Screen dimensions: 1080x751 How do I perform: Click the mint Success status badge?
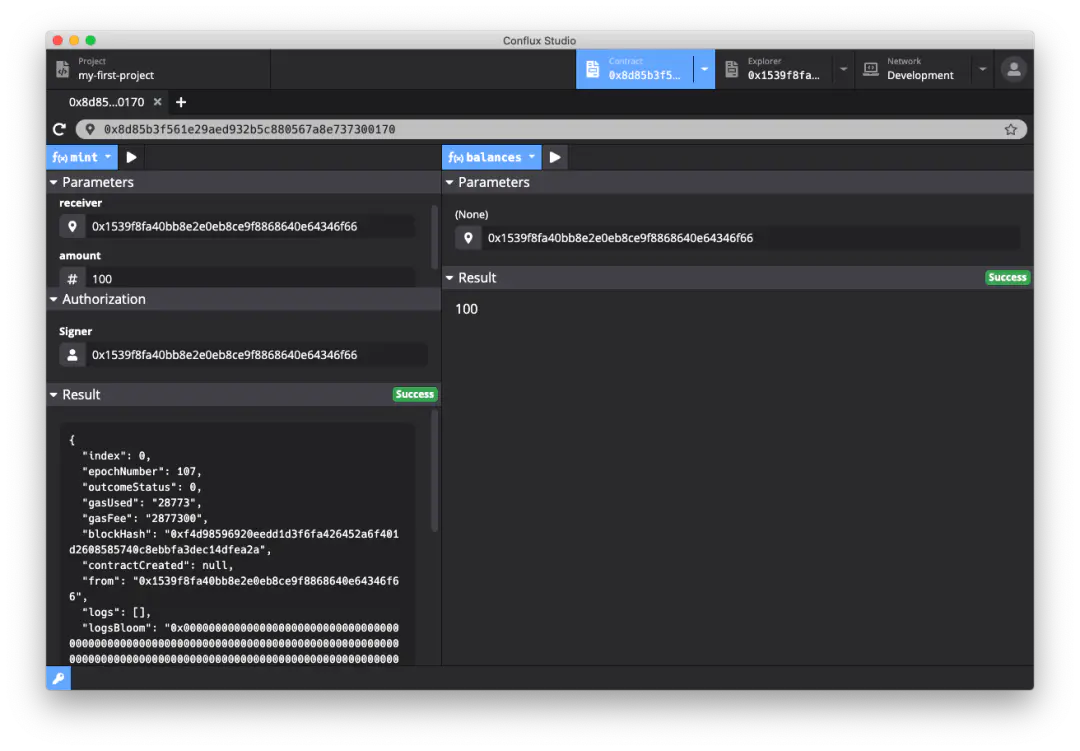coord(415,394)
